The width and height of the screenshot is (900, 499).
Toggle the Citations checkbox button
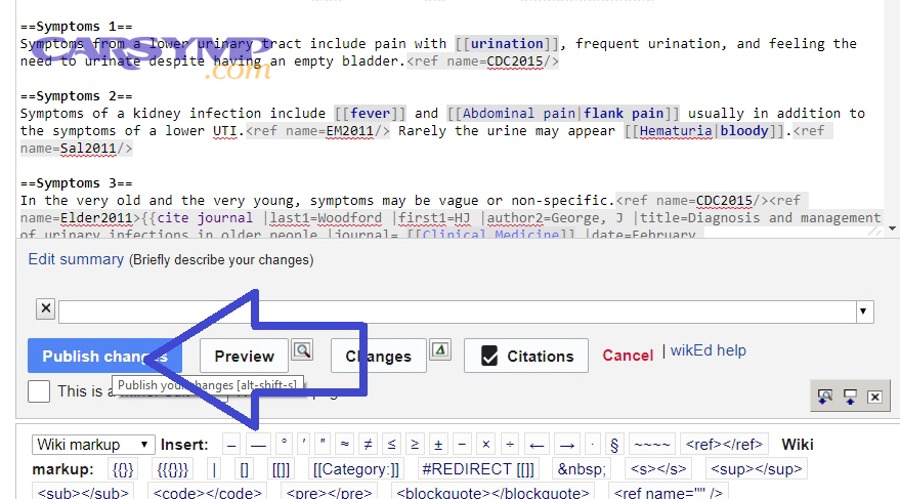click(x=526, y=356)
